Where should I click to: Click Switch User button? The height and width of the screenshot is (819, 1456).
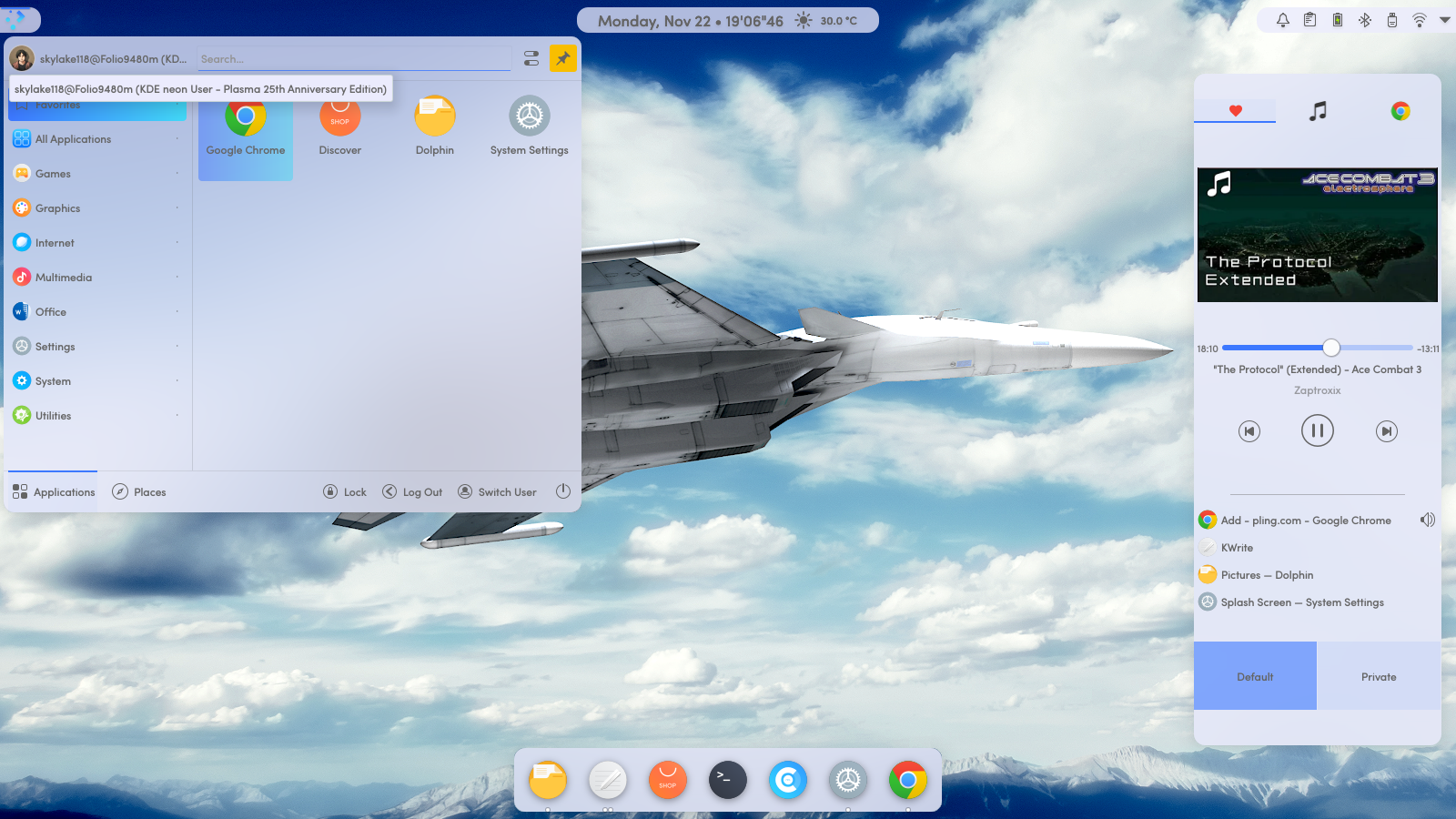pyautogui.click(x=497, y=491)
